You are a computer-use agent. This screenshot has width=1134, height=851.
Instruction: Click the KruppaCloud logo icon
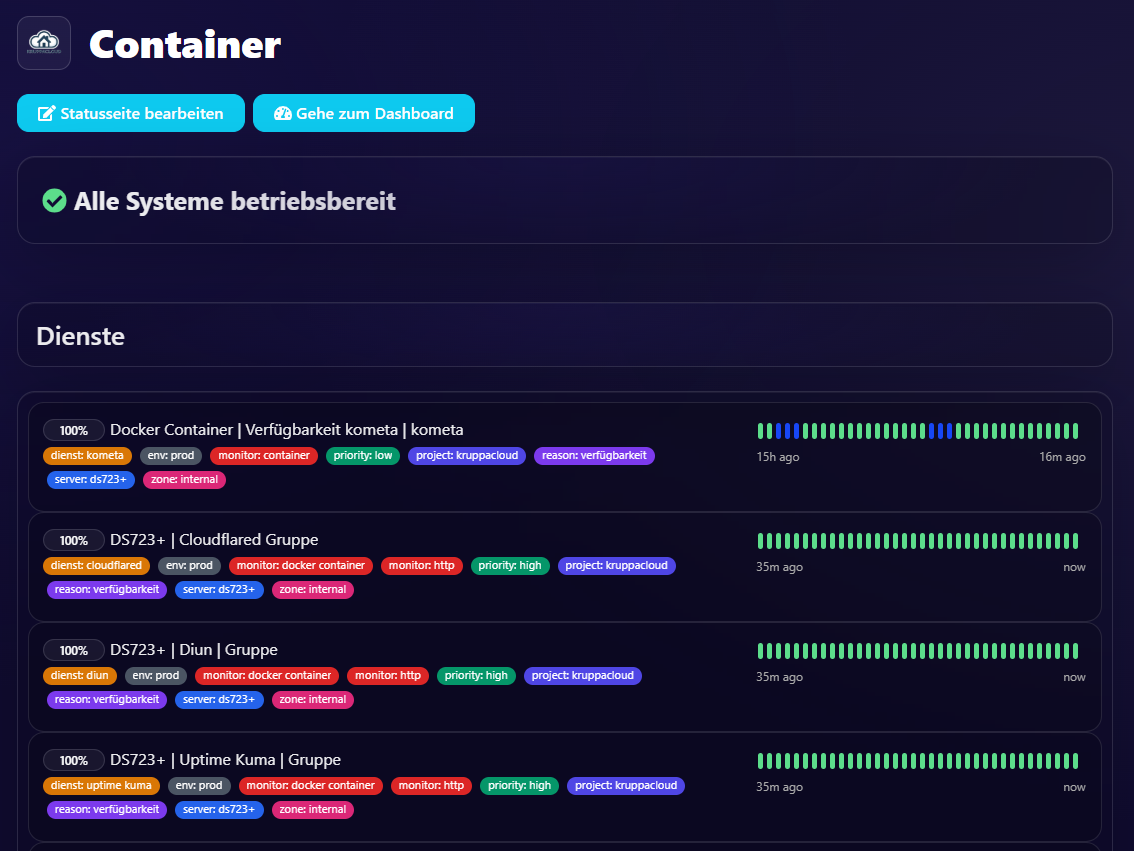point(43,42)
